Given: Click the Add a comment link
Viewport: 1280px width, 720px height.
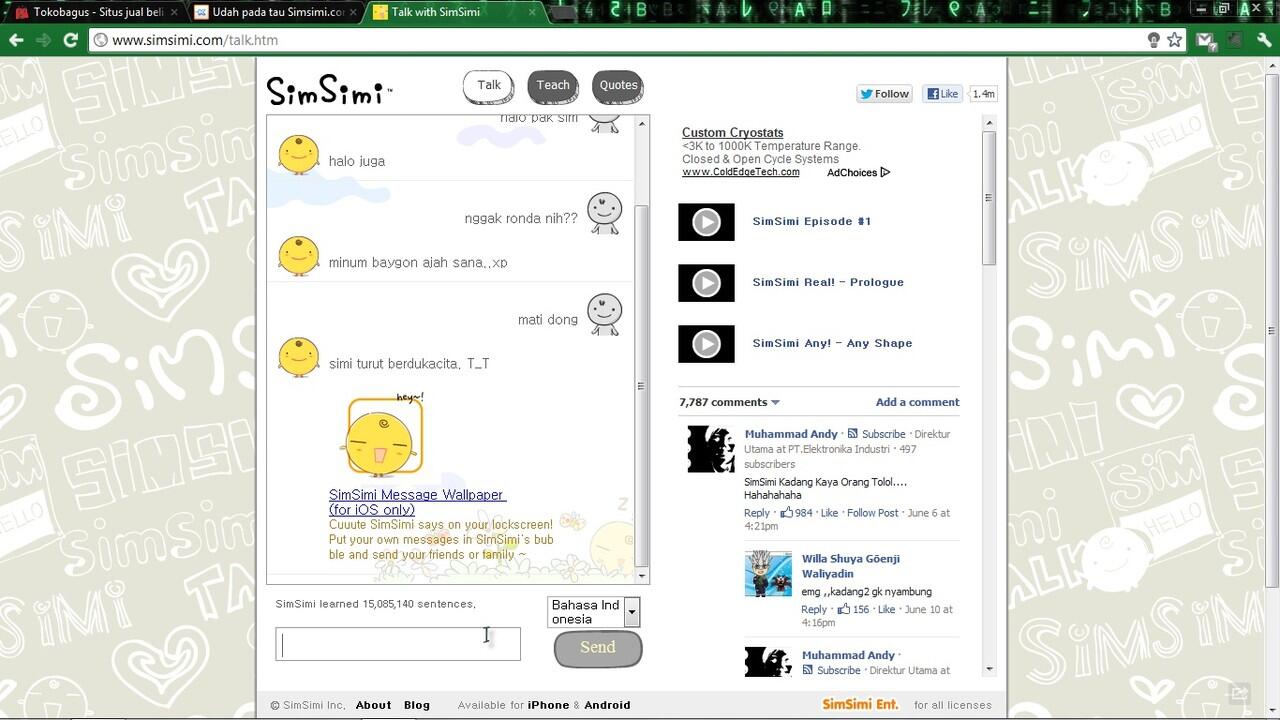Looking at the screenshot, I should click(x=917, y=403).
